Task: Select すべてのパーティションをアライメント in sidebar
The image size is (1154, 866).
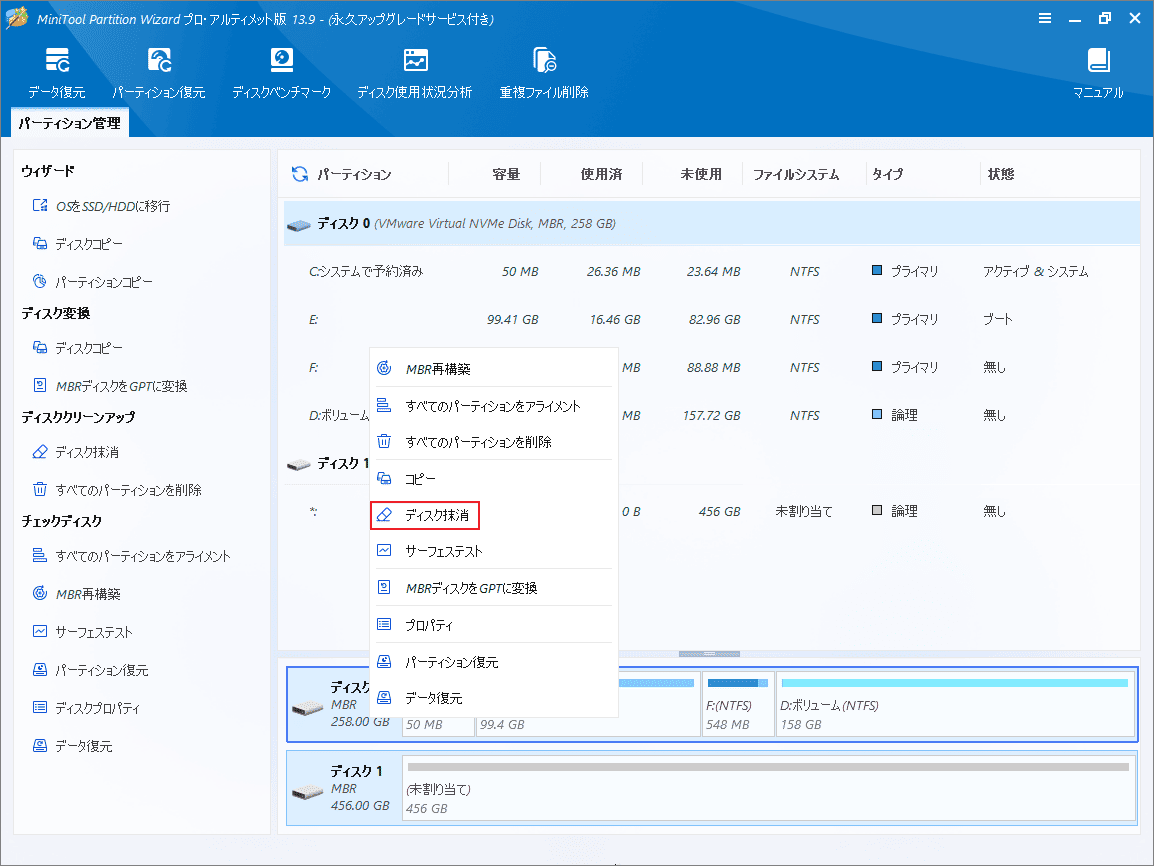Action: (132, 556)
